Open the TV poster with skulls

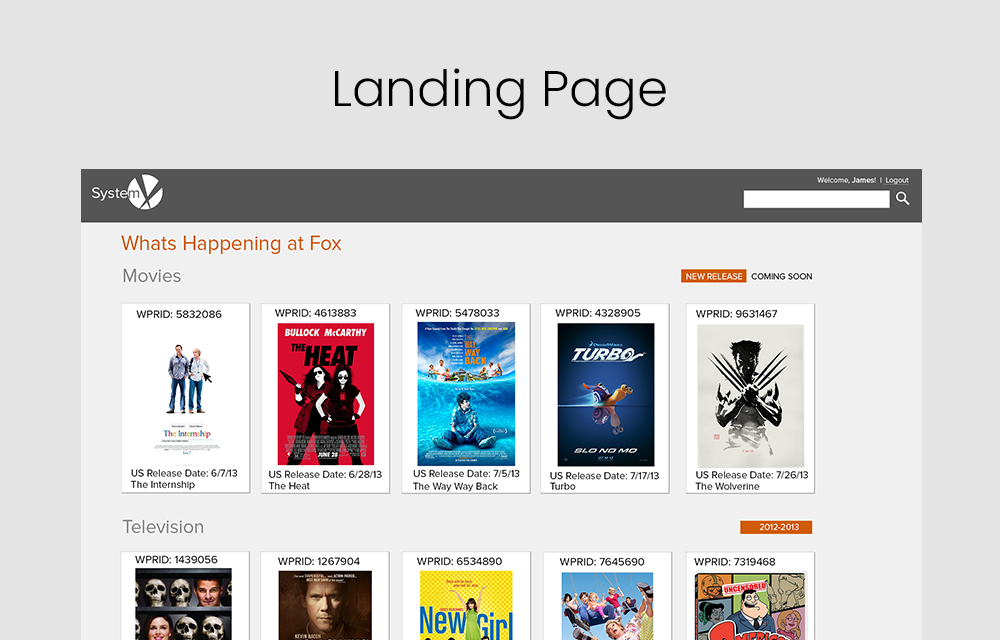[x=184, y=604]
